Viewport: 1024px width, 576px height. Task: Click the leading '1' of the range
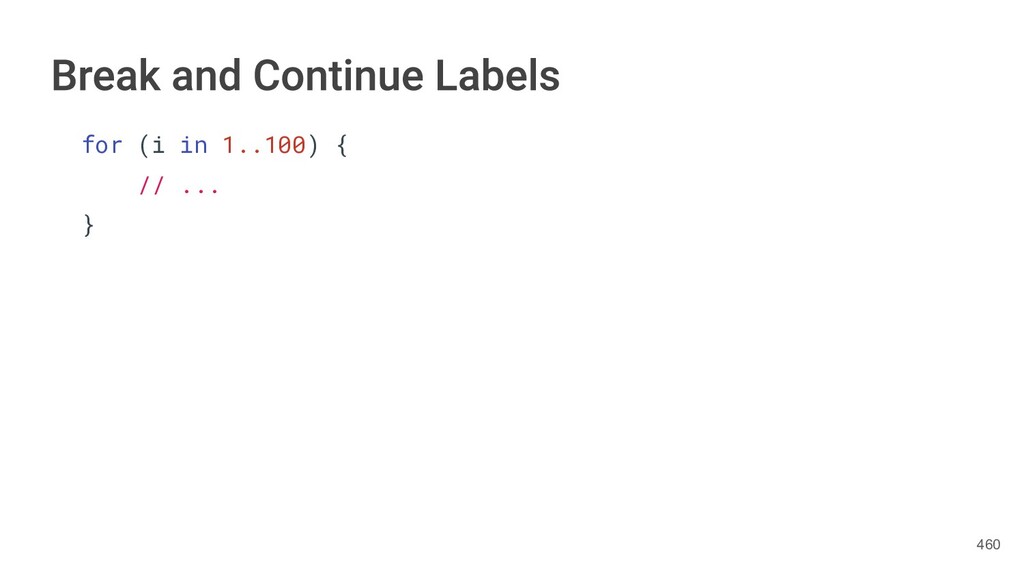[x=229, y=145]
